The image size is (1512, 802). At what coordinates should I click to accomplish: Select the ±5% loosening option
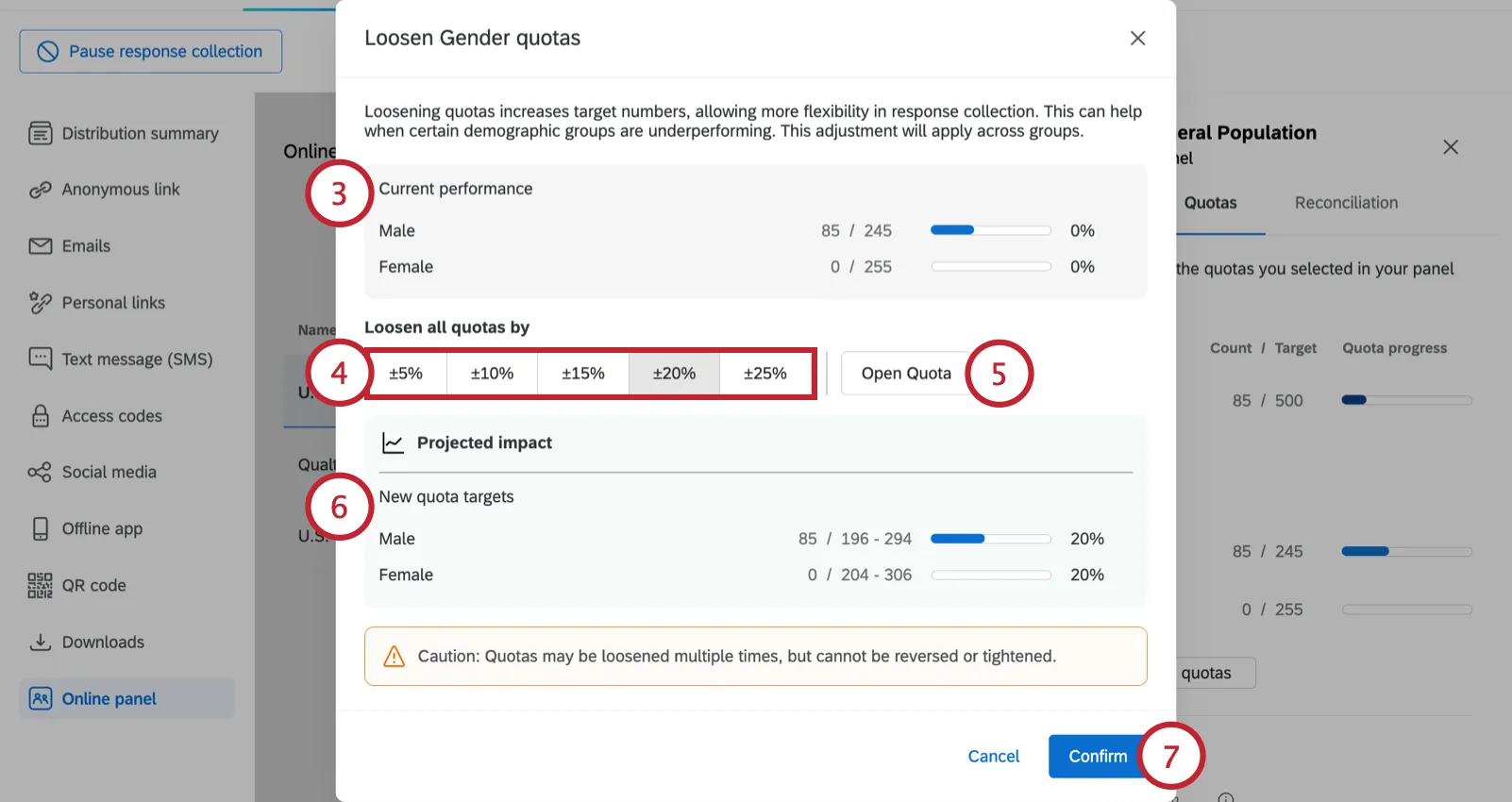[406, 373]
